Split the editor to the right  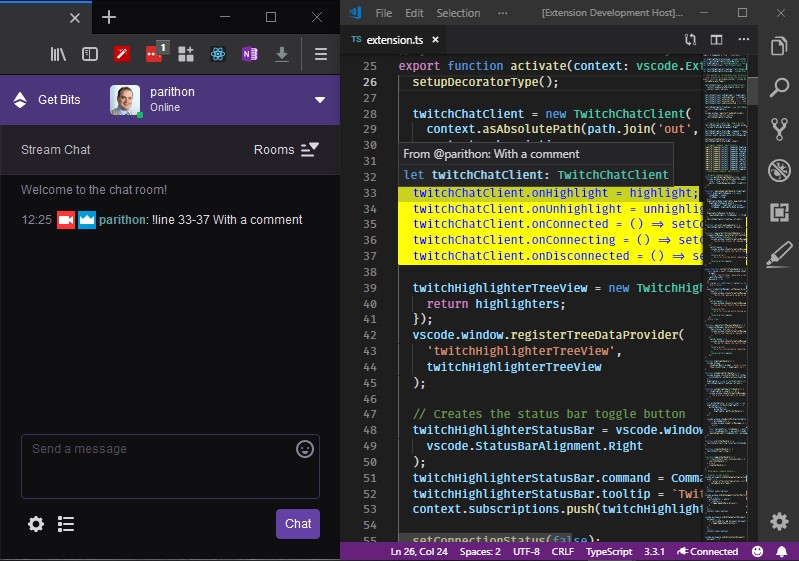click(716, 40)
